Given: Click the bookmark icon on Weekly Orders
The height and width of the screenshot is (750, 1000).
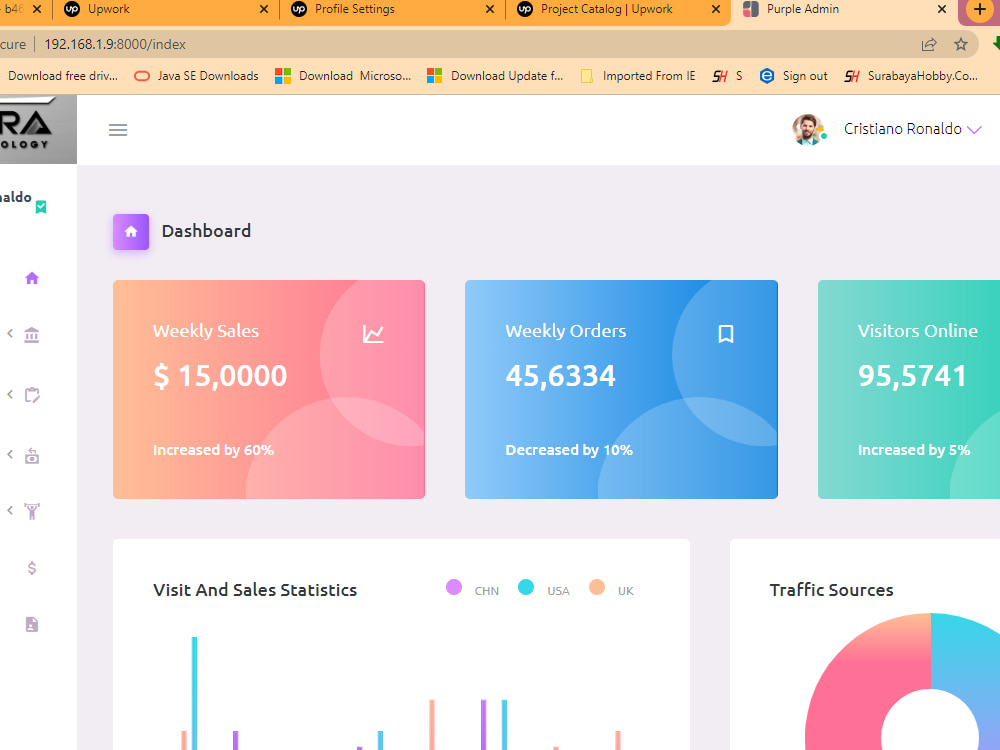Looking at the screenshot, I should pyautogui.click(x=726, y=334).
